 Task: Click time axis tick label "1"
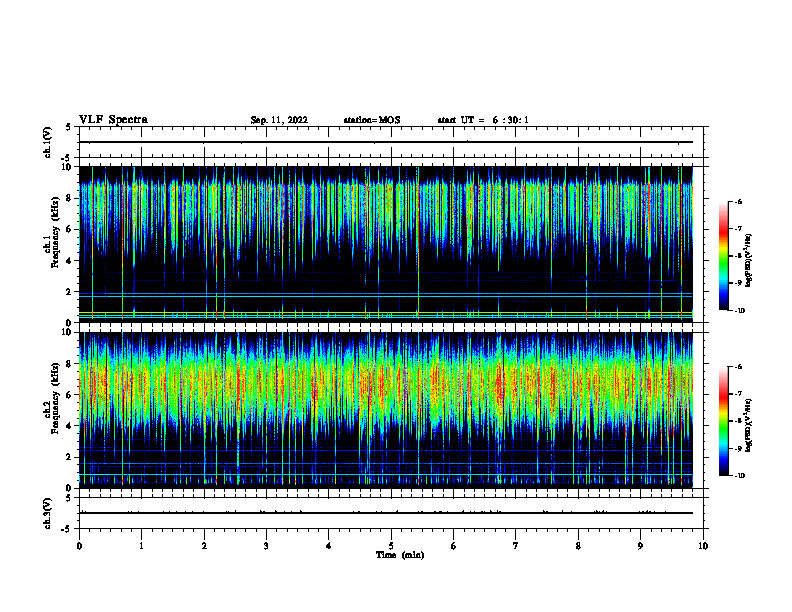point(141,546)
